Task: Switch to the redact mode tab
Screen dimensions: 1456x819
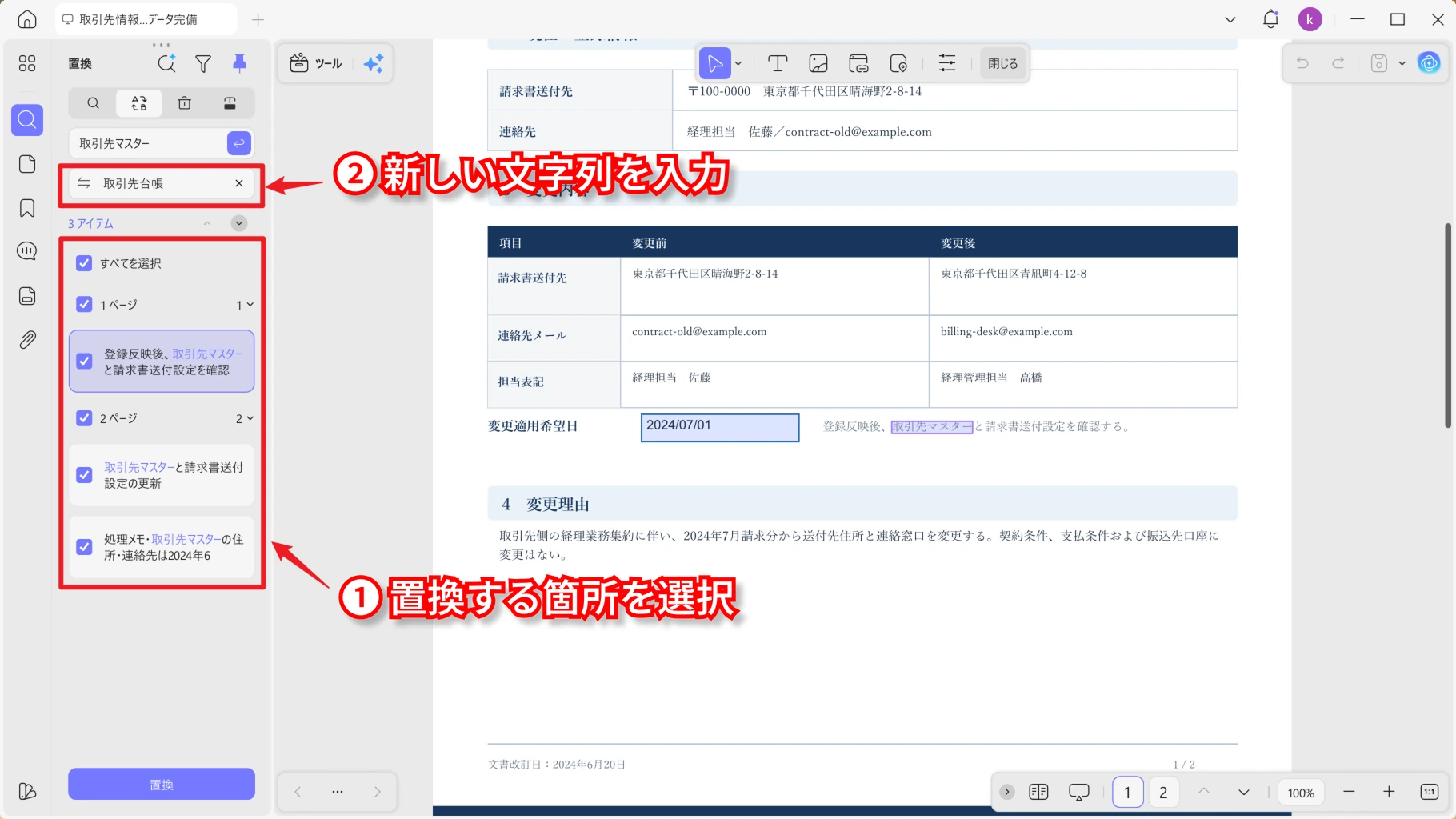Action: (x=230, y=103)
